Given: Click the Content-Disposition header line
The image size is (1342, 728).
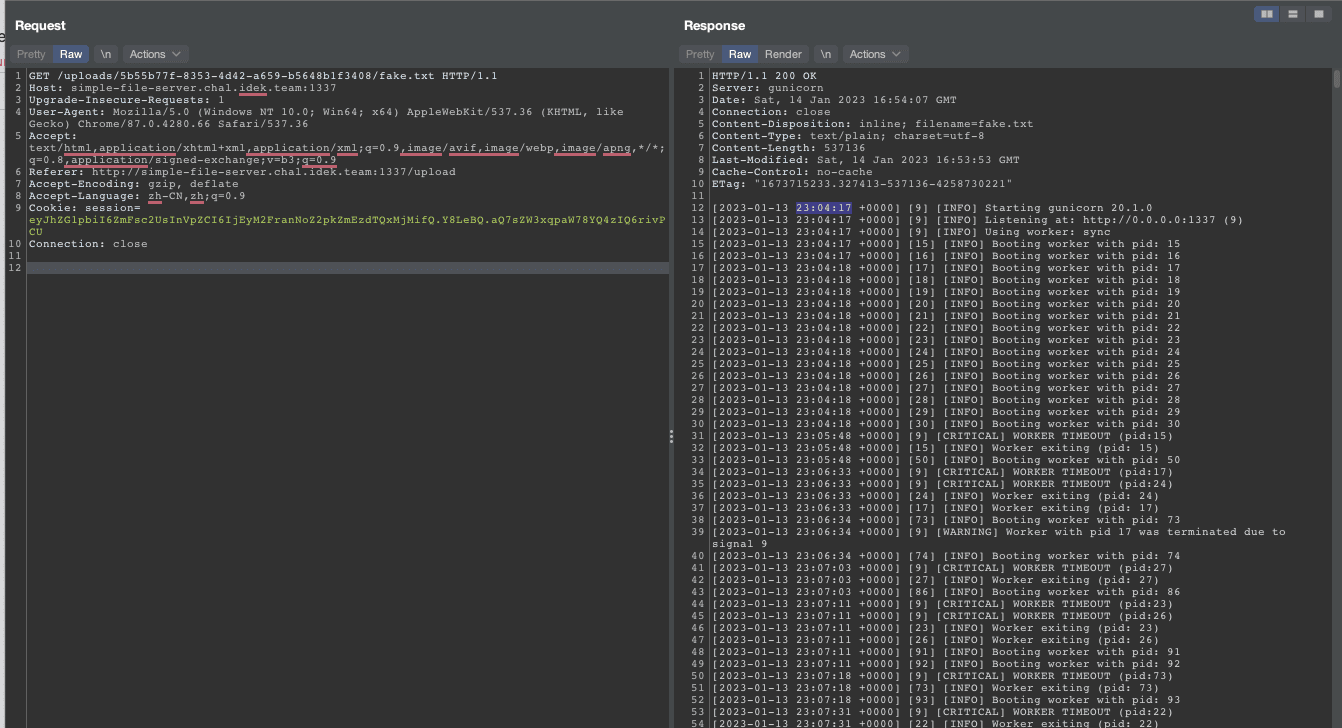Looking at the screenshot, I should tap(873, 124).
